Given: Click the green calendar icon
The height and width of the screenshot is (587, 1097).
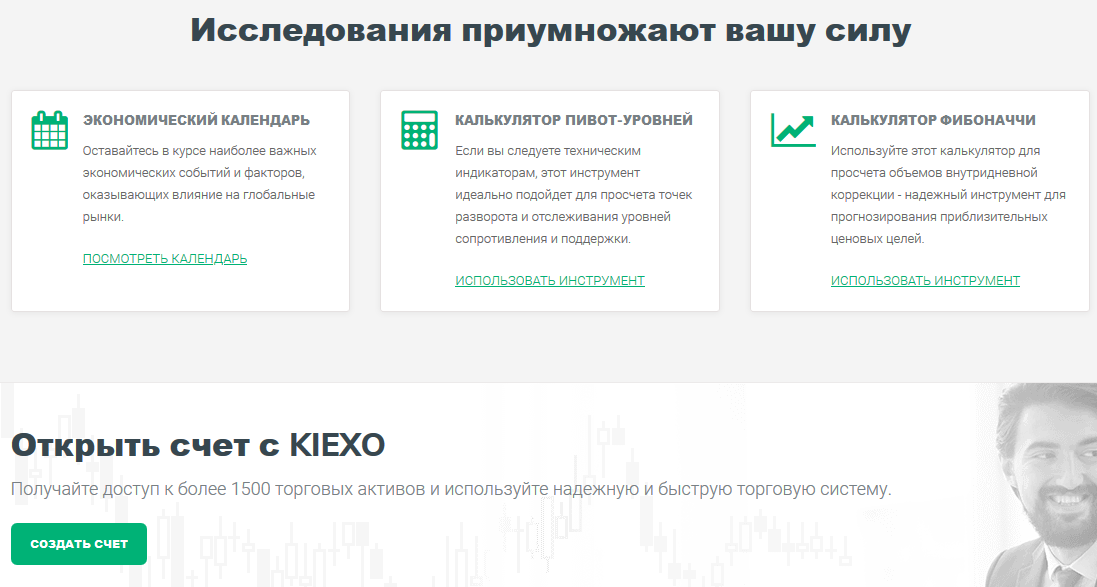Looking at the screenshot, I should tap(50, 129).
